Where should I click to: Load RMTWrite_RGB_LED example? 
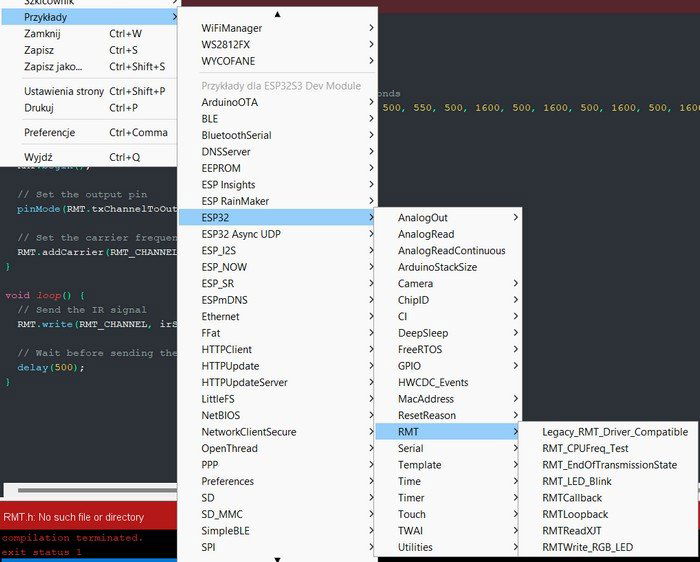click(608, 548)
